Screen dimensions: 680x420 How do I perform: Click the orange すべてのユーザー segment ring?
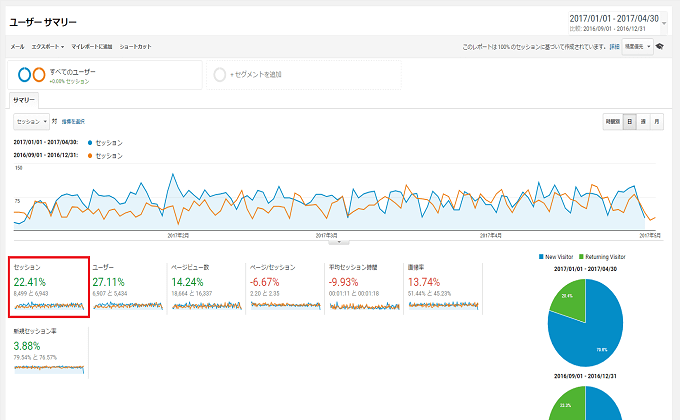39,75
